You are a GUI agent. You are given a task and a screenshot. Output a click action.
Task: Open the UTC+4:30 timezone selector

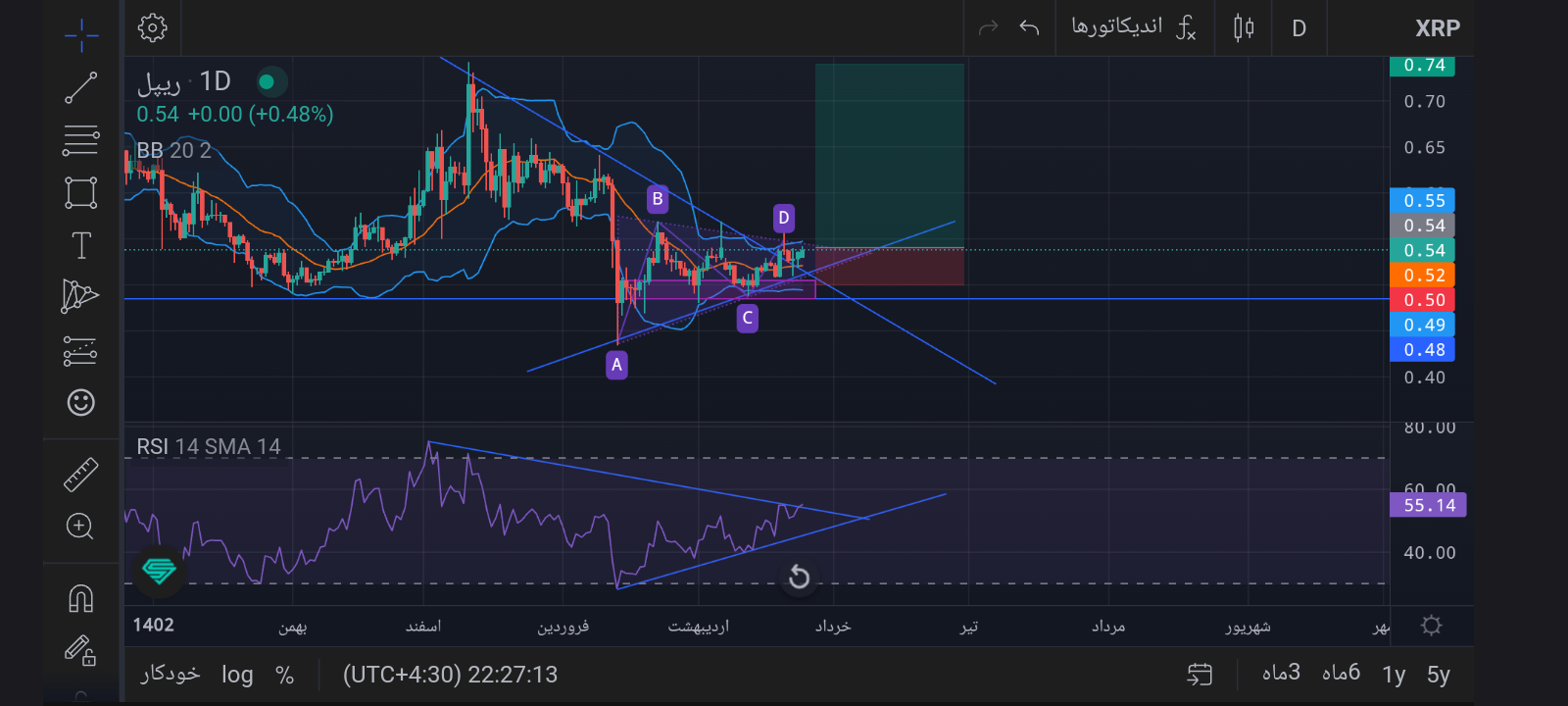[450, 675]
